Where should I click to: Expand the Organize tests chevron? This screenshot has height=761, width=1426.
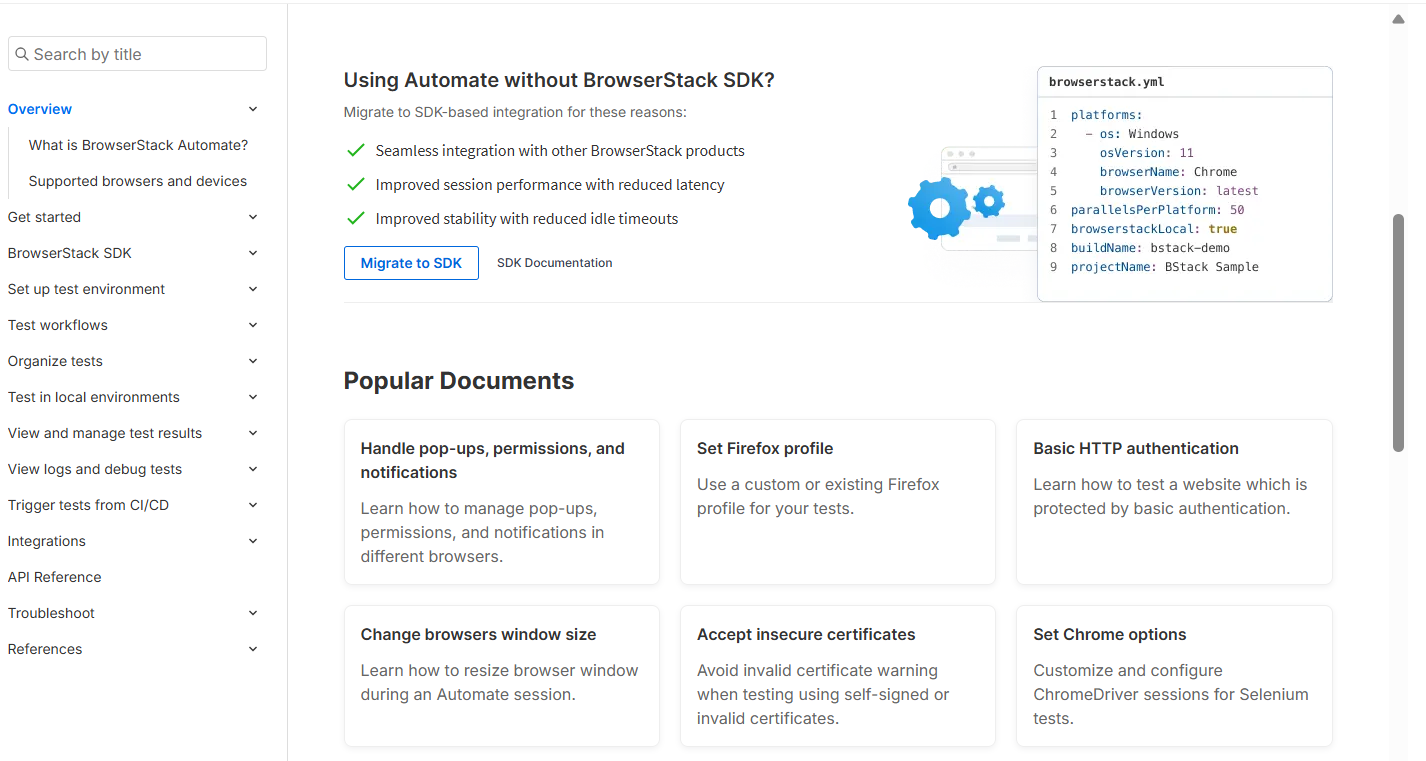(253, 361)
